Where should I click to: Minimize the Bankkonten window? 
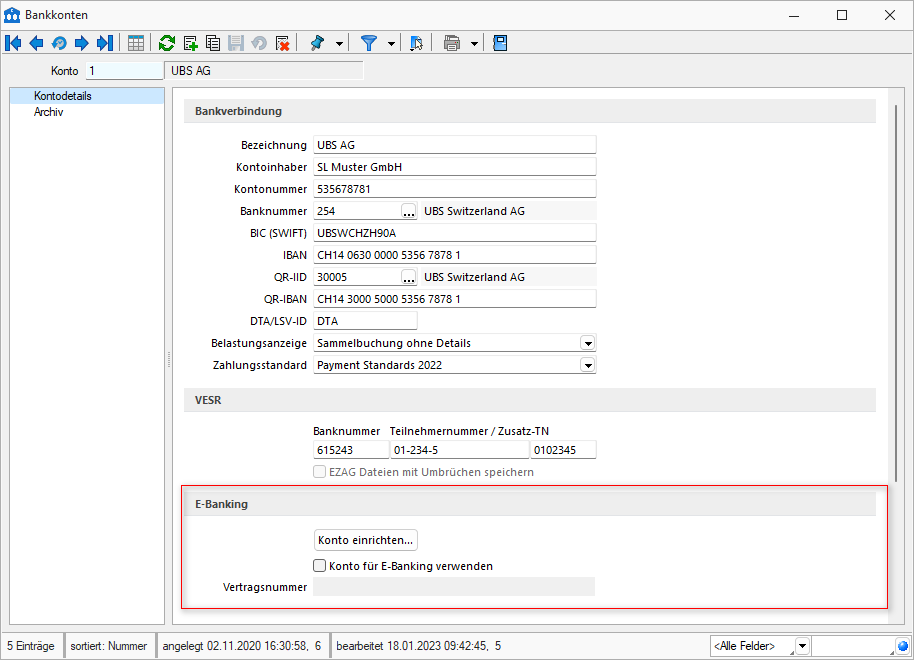coord(794,15)
